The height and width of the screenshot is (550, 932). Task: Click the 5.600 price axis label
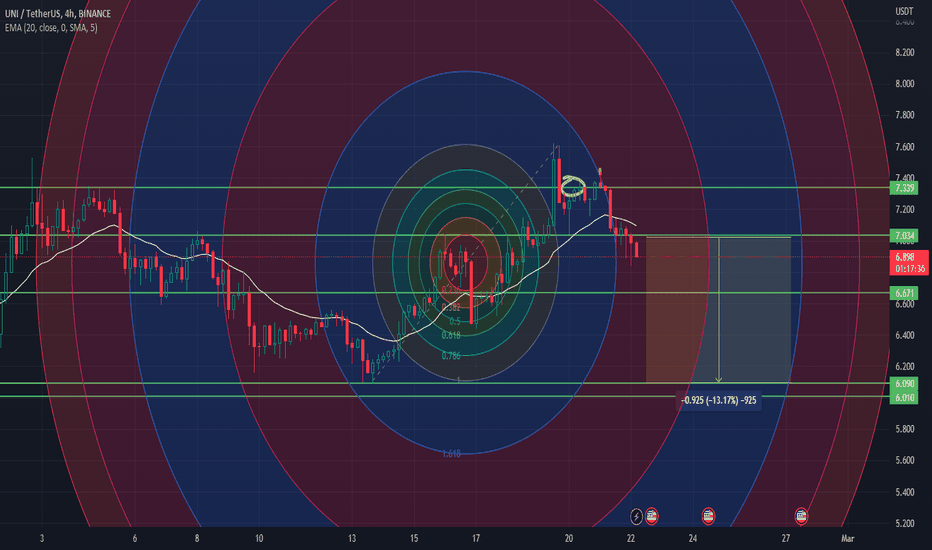[904, 460]
